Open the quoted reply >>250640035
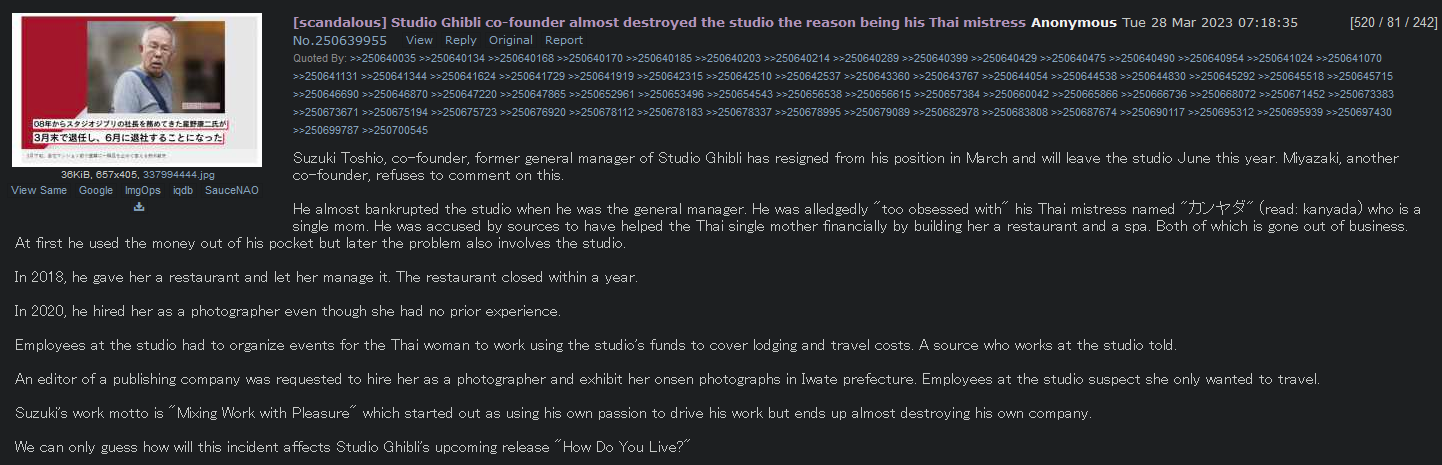 click(x=384, y=58)
